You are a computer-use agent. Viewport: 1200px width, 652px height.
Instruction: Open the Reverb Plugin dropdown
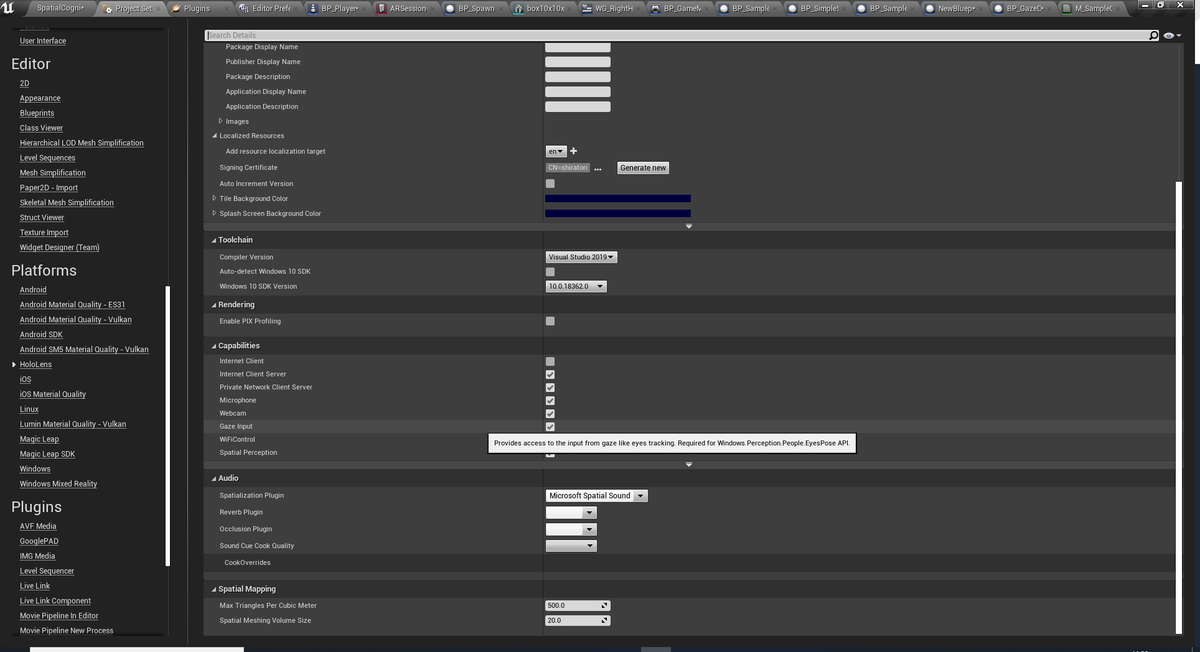(571, 512)
